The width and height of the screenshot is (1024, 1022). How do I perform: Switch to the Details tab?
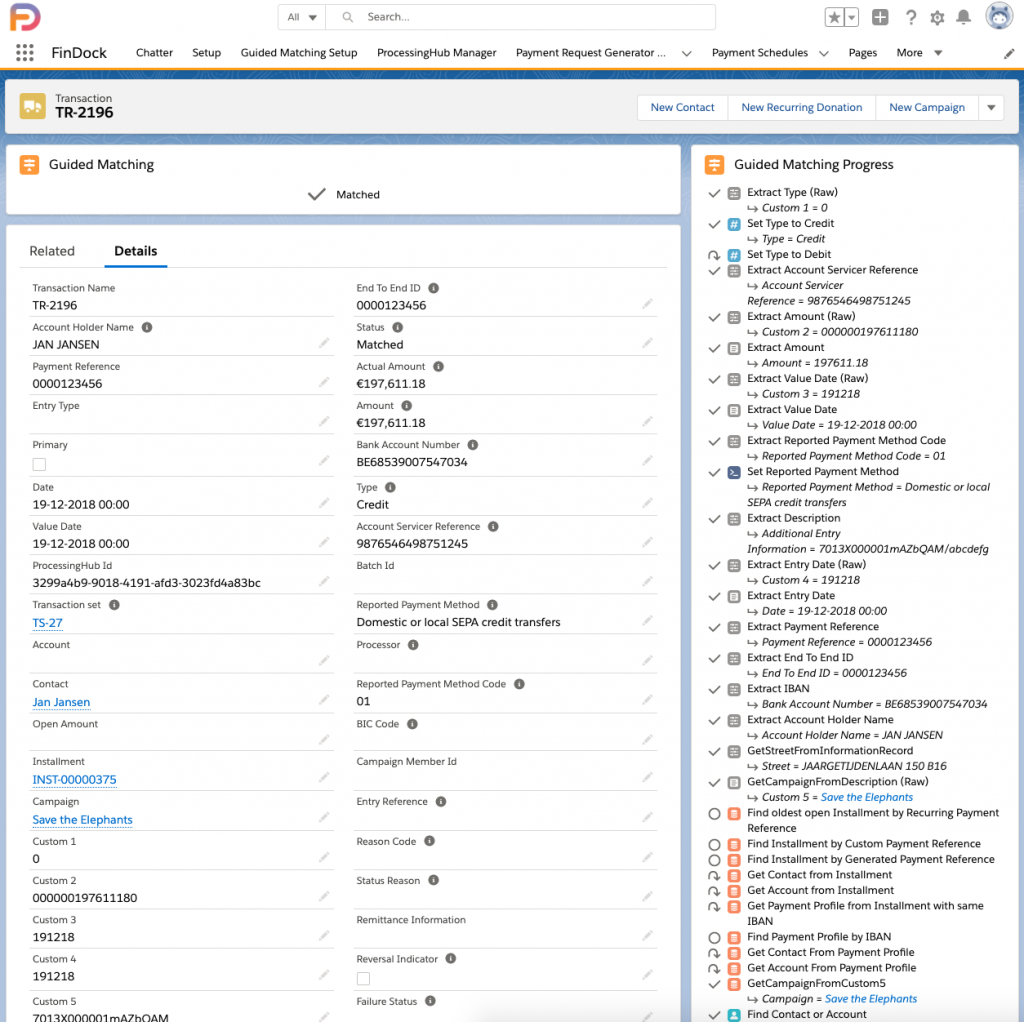136,251
